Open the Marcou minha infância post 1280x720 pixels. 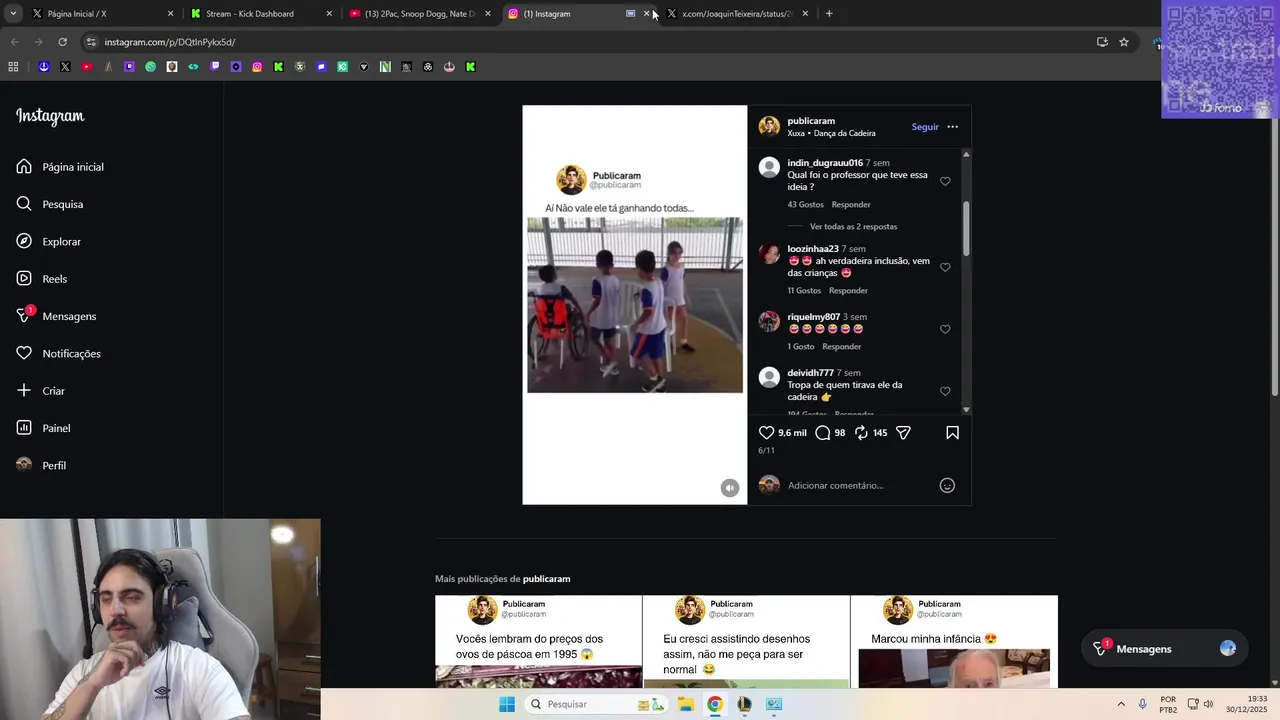click(954, 642)
